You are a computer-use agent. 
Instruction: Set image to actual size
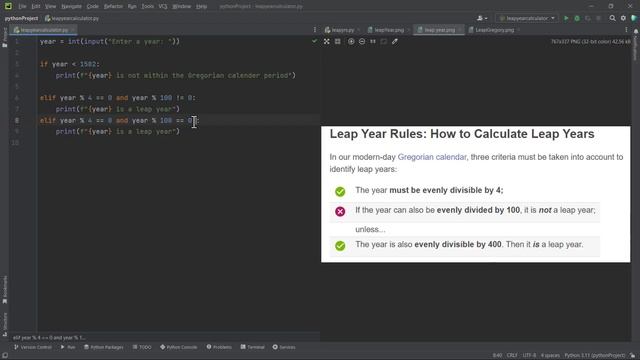click(x=373, y=41)
